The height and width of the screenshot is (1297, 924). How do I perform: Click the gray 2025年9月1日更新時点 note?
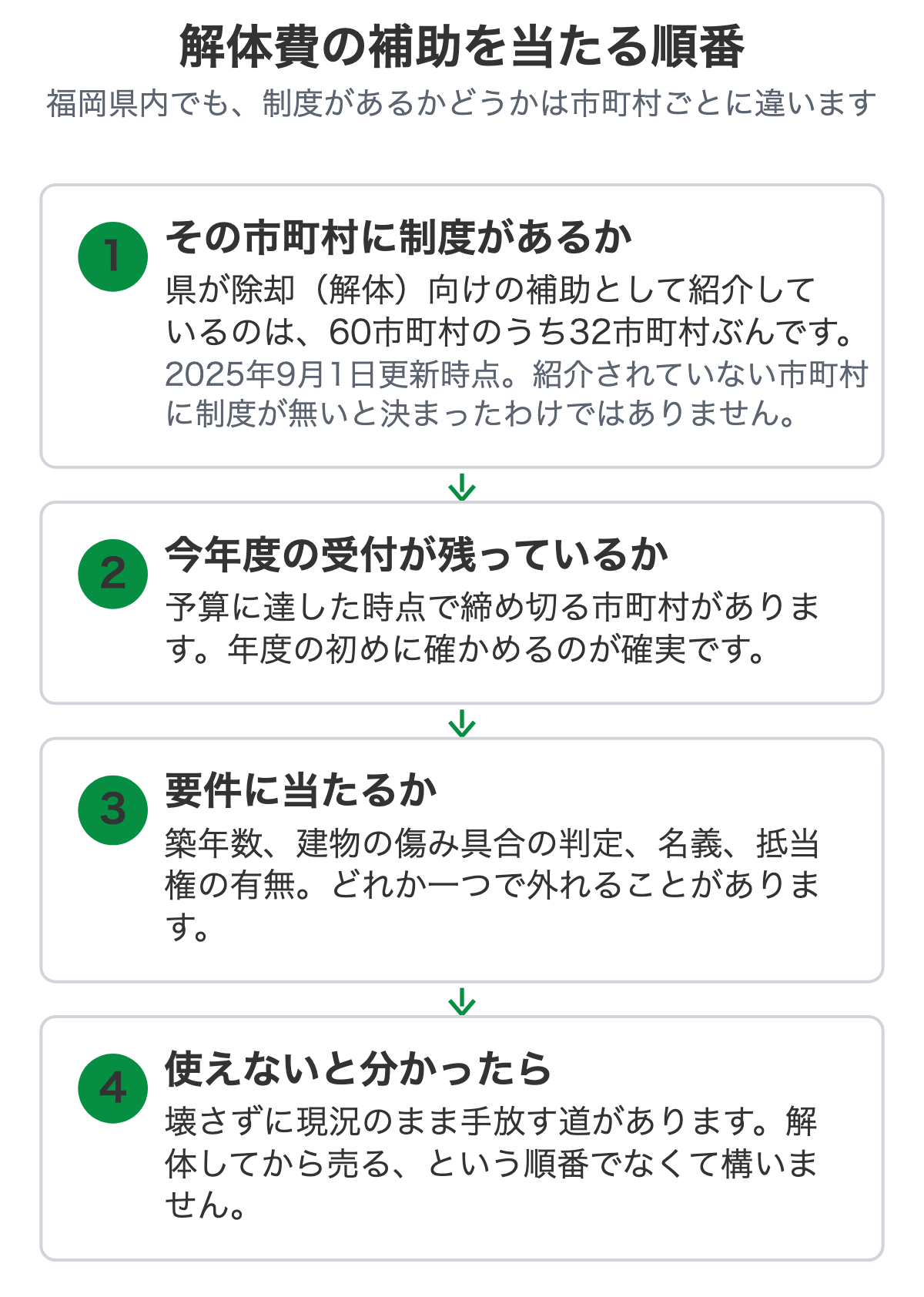[517, 394]
